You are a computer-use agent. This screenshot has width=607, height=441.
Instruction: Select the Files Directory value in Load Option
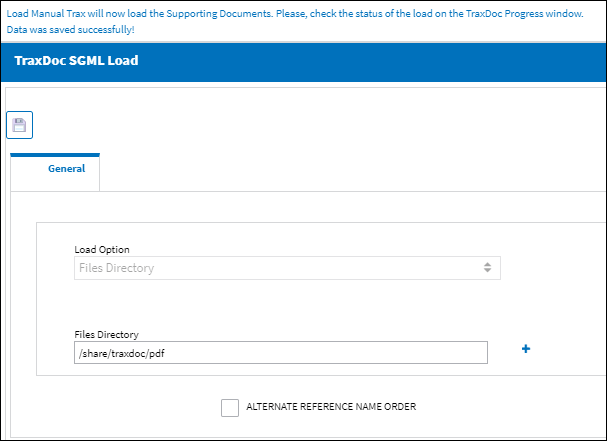tap(117, 268)
